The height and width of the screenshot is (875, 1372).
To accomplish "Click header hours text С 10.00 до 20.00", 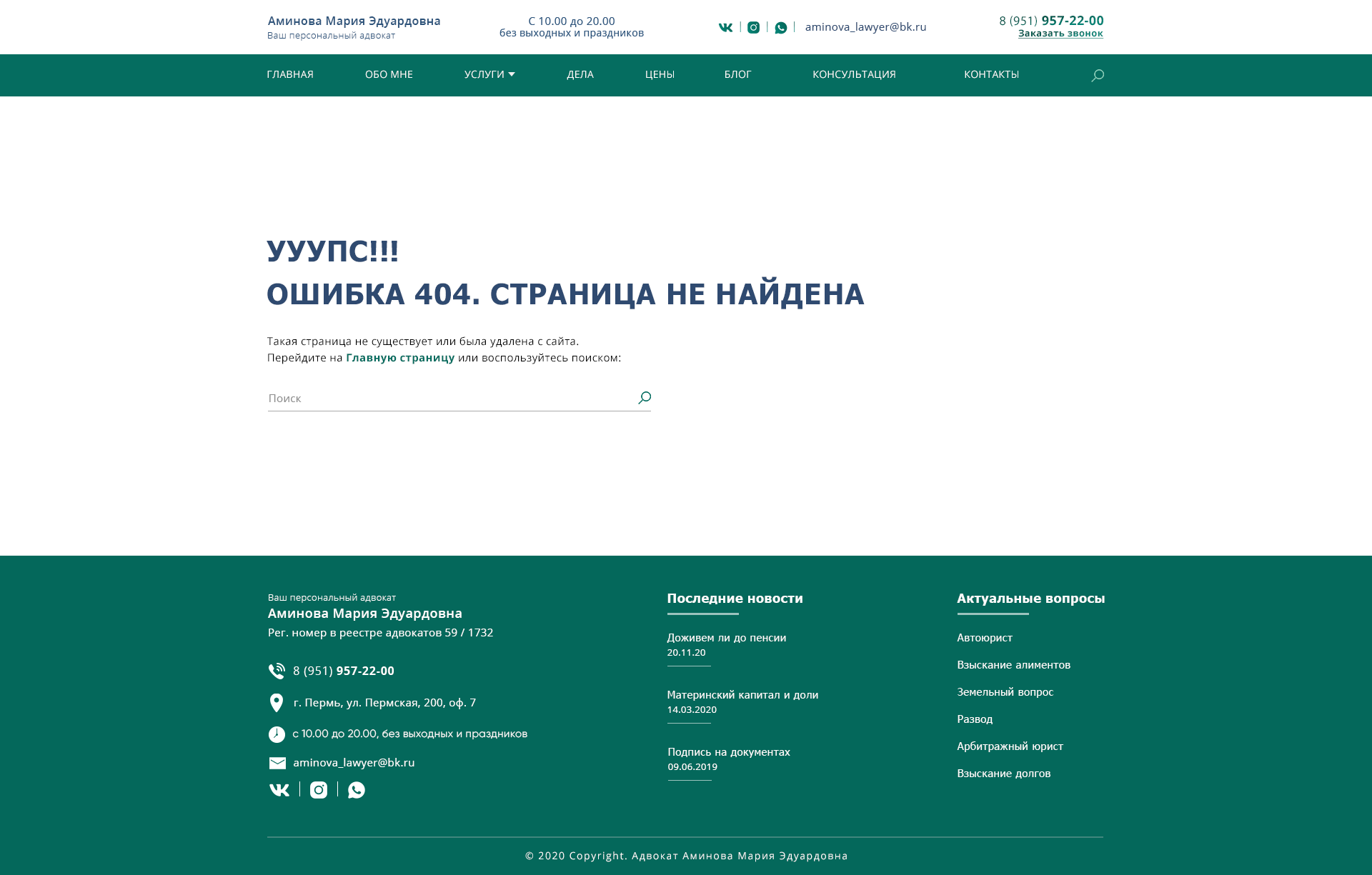I will pos(572,21).
